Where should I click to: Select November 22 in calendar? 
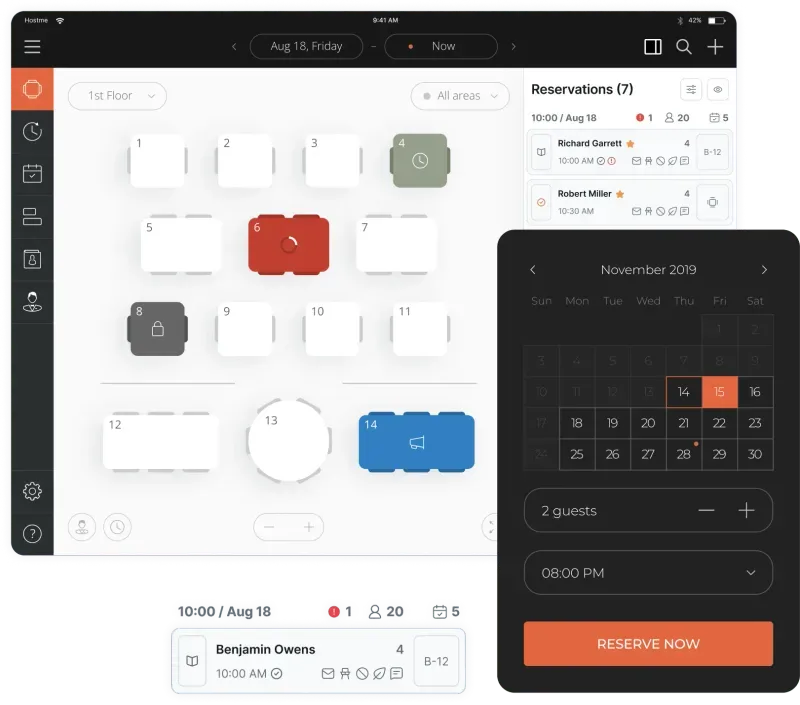[x=719, y=423]
